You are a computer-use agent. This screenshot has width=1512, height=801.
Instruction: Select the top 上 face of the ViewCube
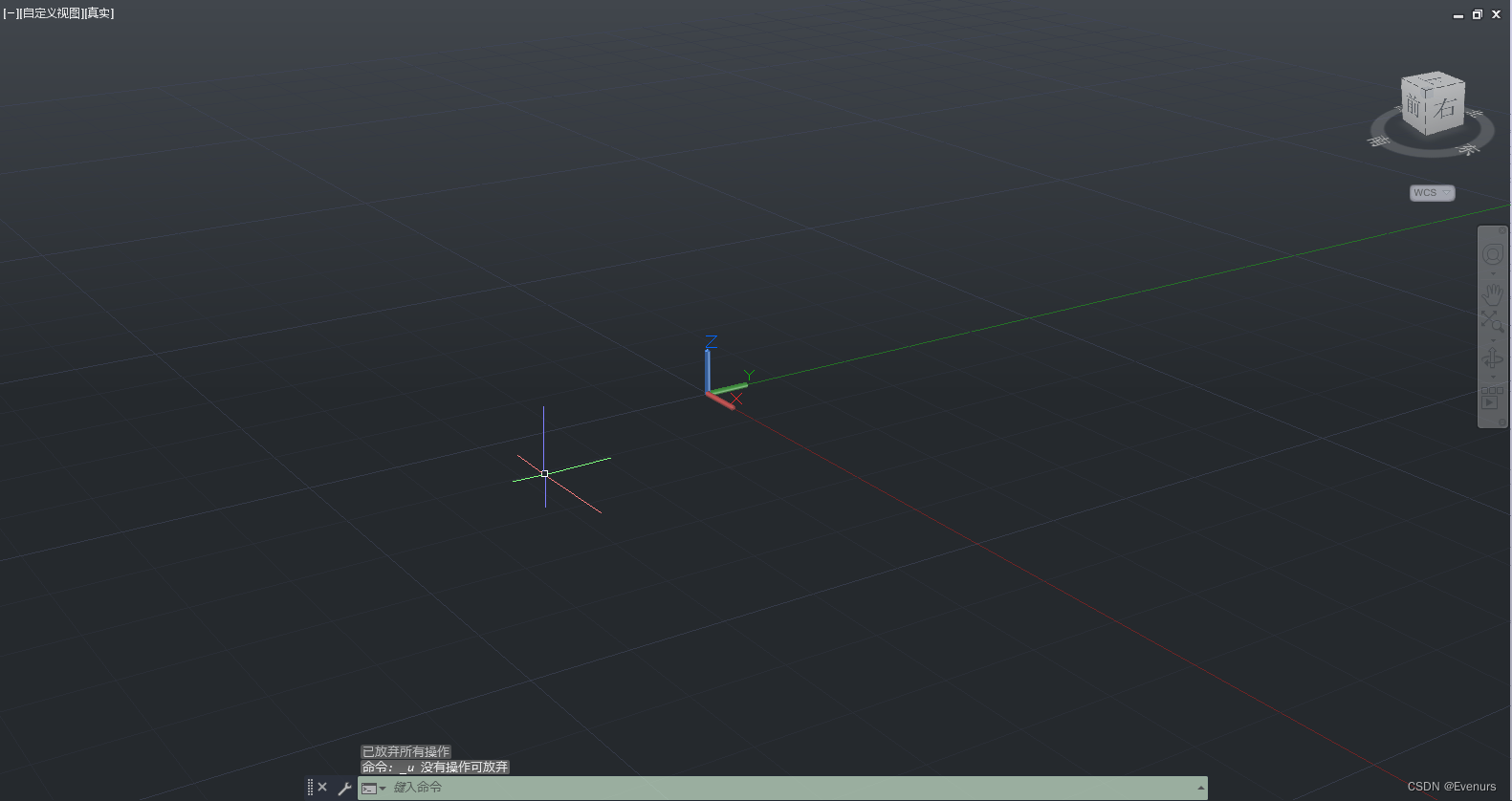1435,81
